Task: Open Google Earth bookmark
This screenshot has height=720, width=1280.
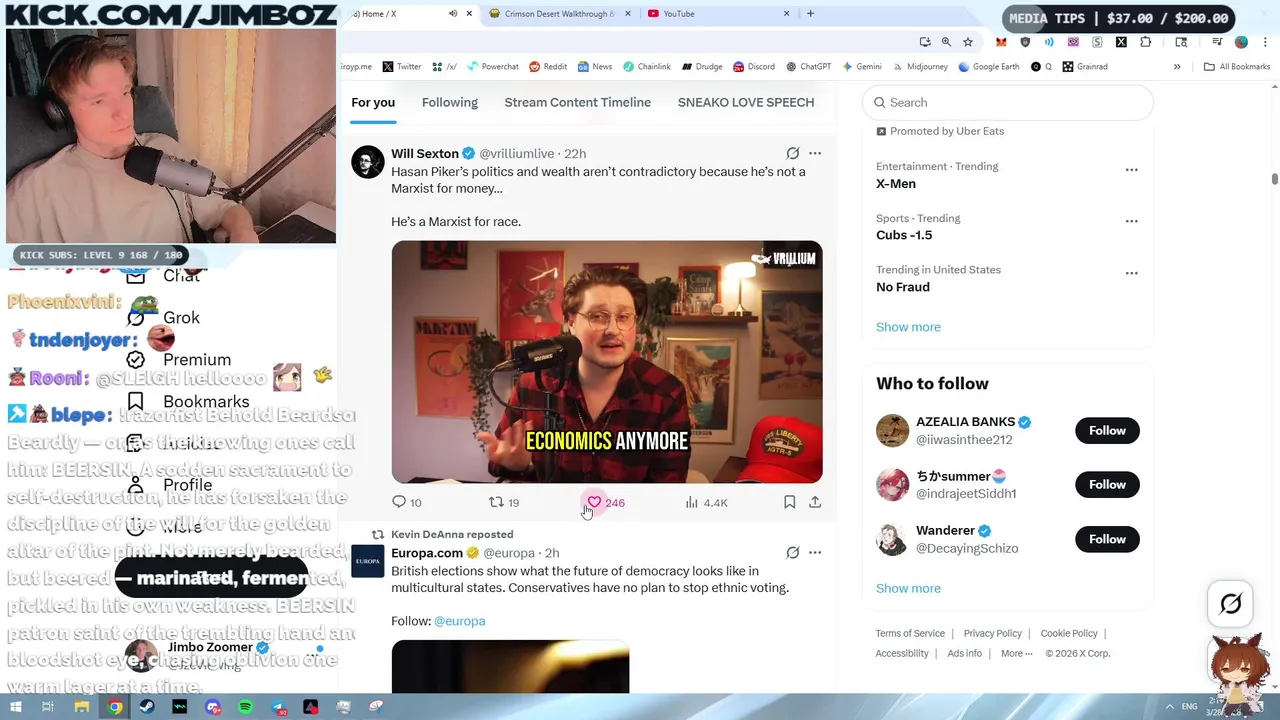Action: point(988,67)
